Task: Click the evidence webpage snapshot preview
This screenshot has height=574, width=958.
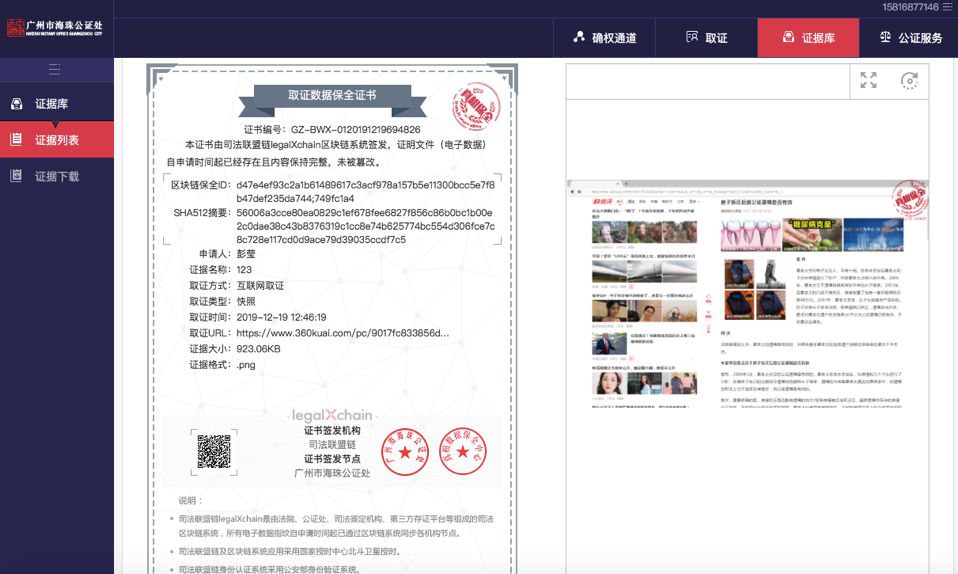Action: click(747, 293)
